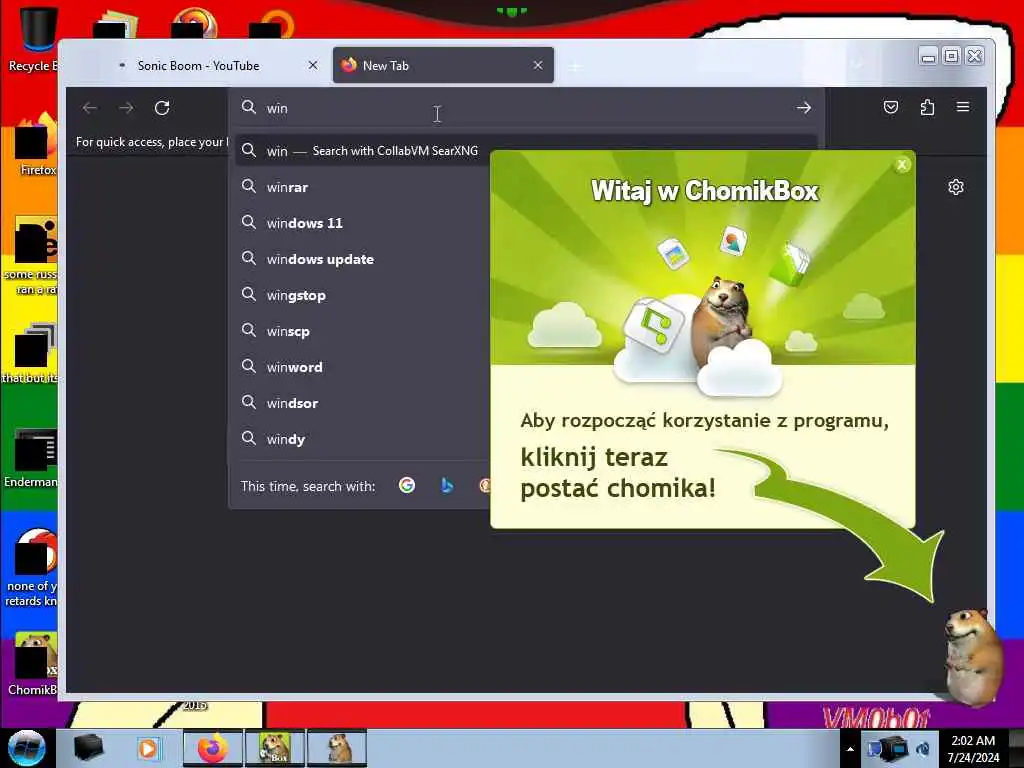
Task: Click the volume tray icon
Action: [x=924, y=748]
